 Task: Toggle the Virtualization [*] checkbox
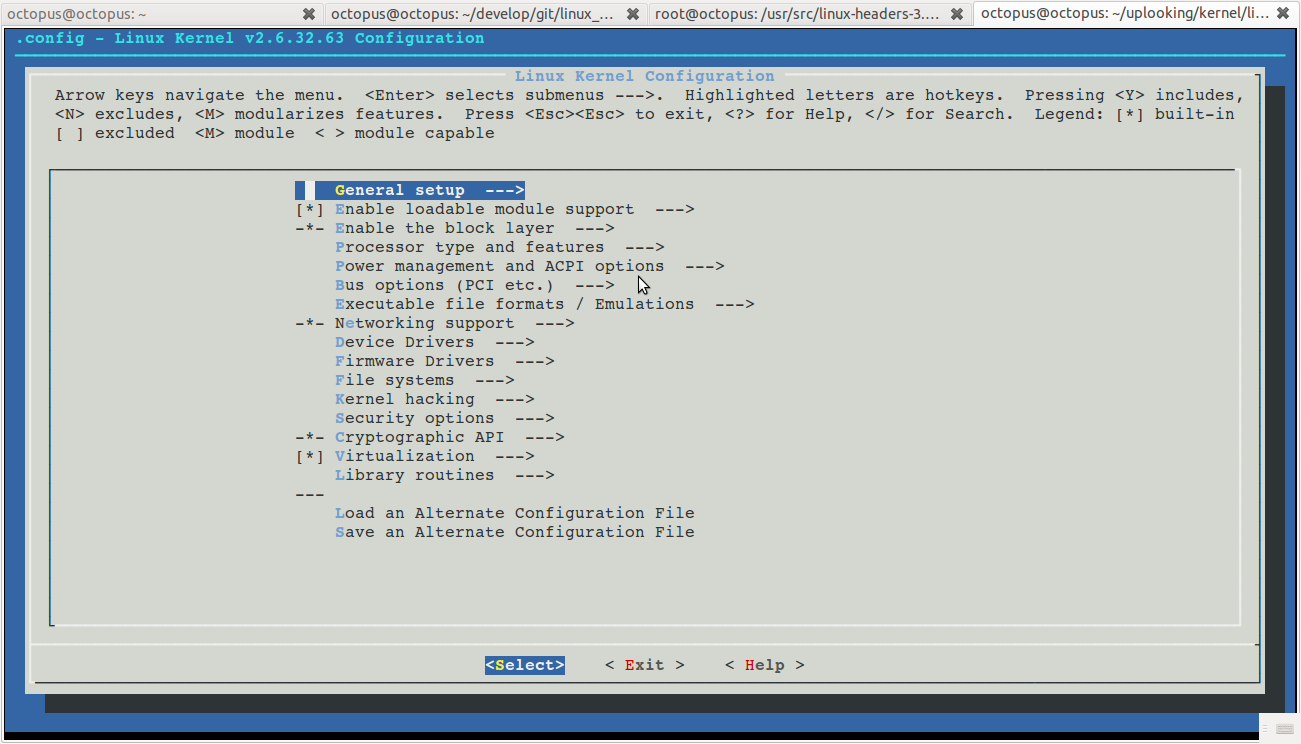(310, 456)
